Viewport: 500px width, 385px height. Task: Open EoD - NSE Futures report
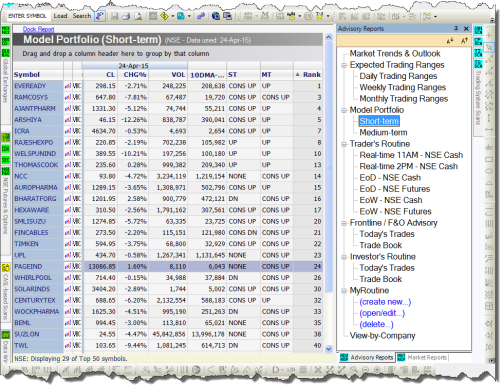(395, 189)
